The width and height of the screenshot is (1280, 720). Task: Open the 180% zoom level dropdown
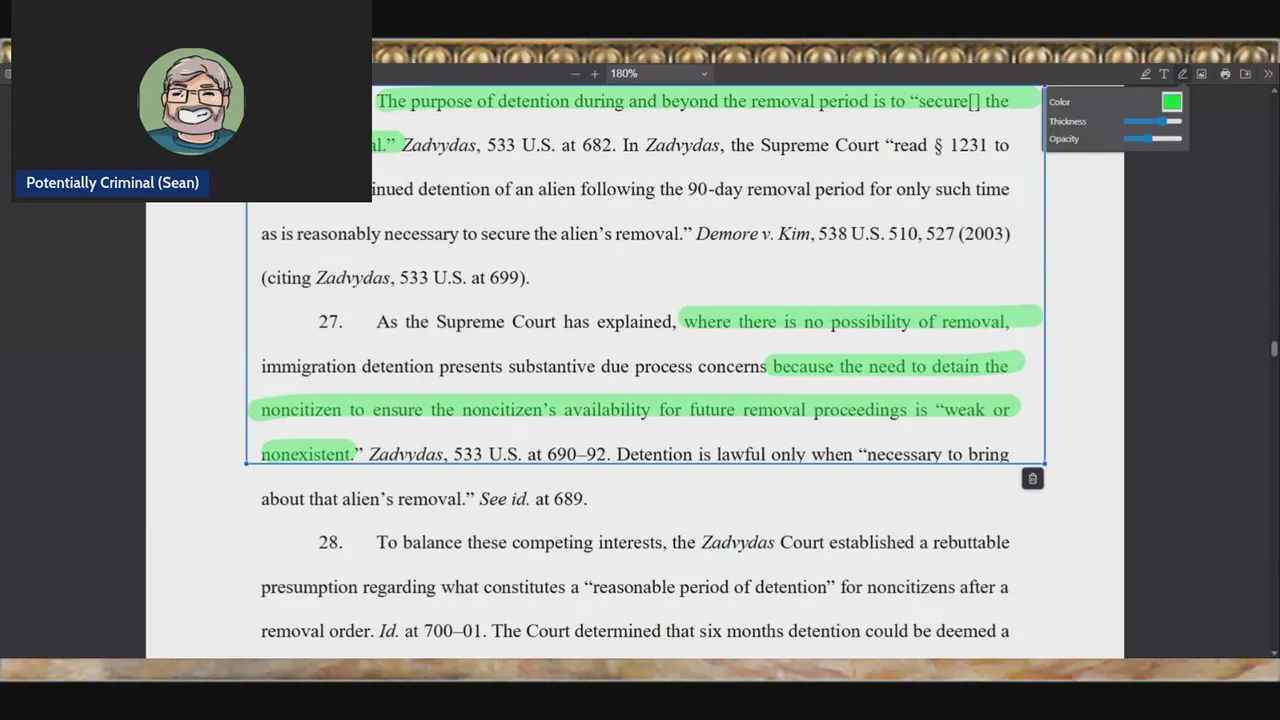pos(659,74)
